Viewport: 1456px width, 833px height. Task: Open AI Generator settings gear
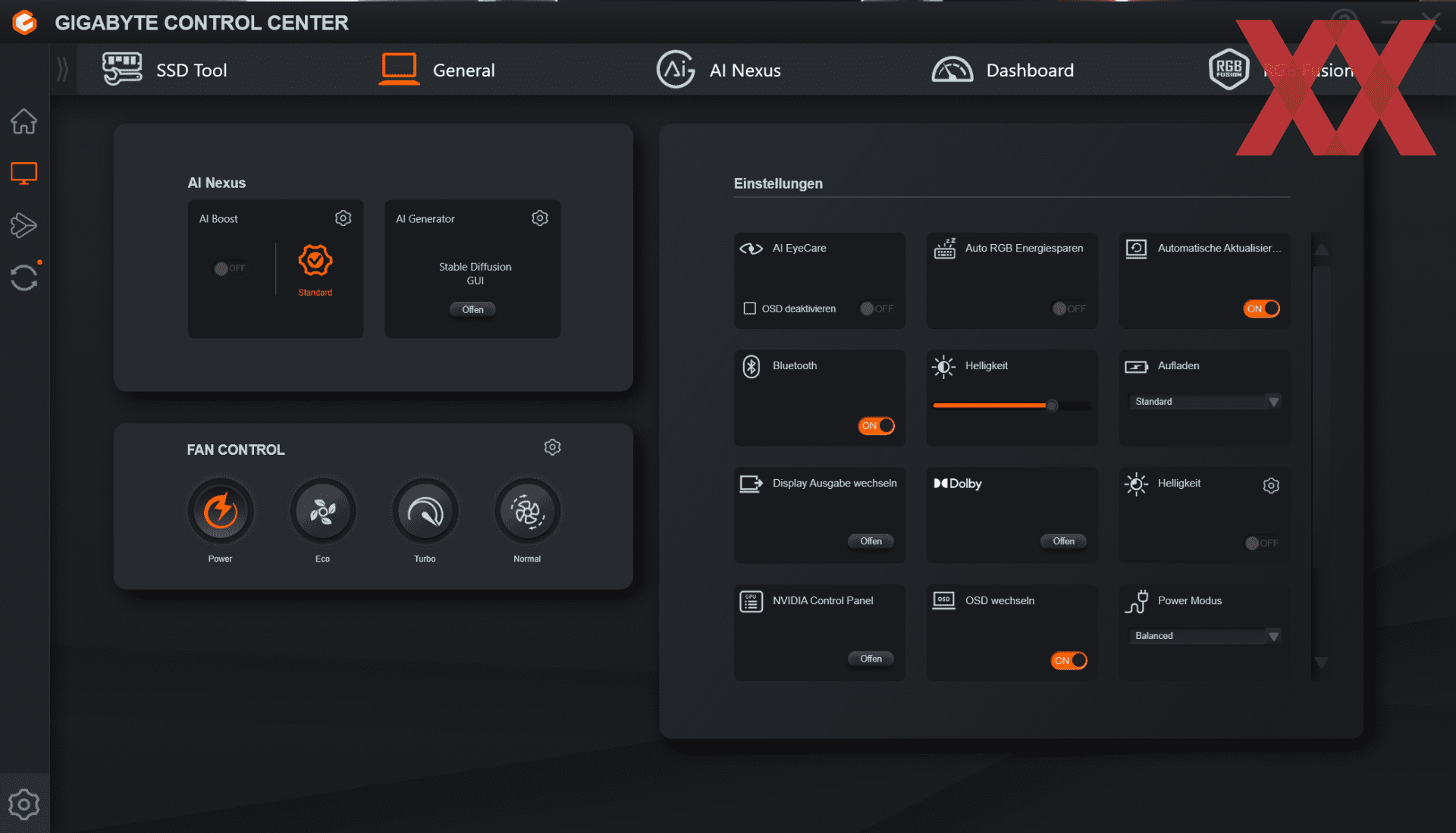[540, 218]
